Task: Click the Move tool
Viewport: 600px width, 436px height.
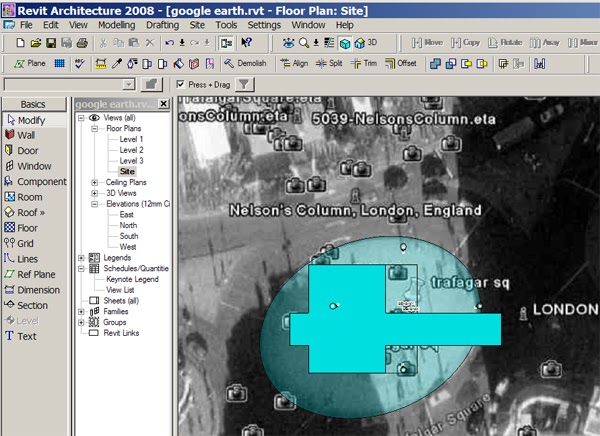Action: click(x=427, y=42)
